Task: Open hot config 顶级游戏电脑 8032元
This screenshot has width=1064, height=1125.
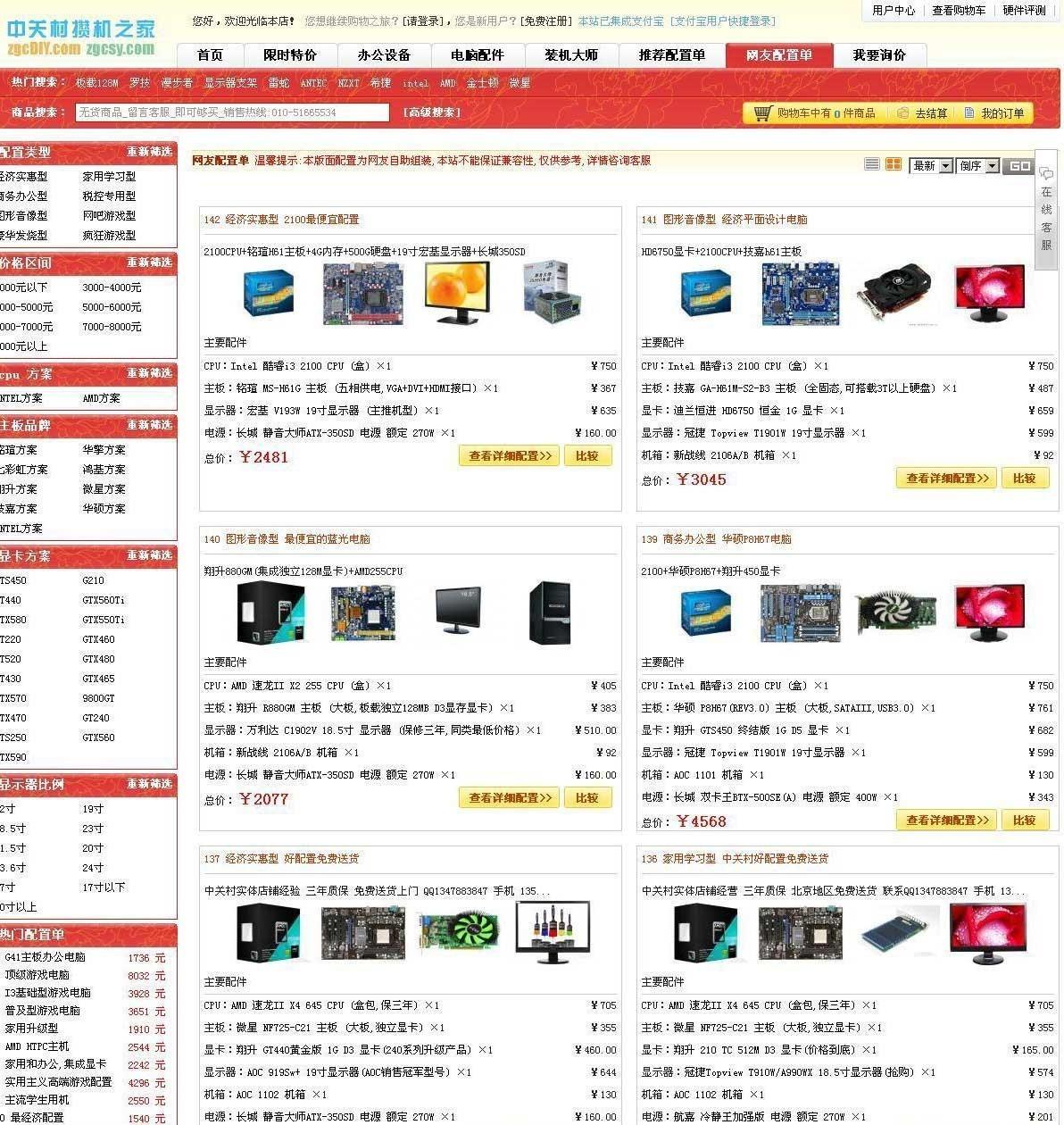Action: click(37, 975)
